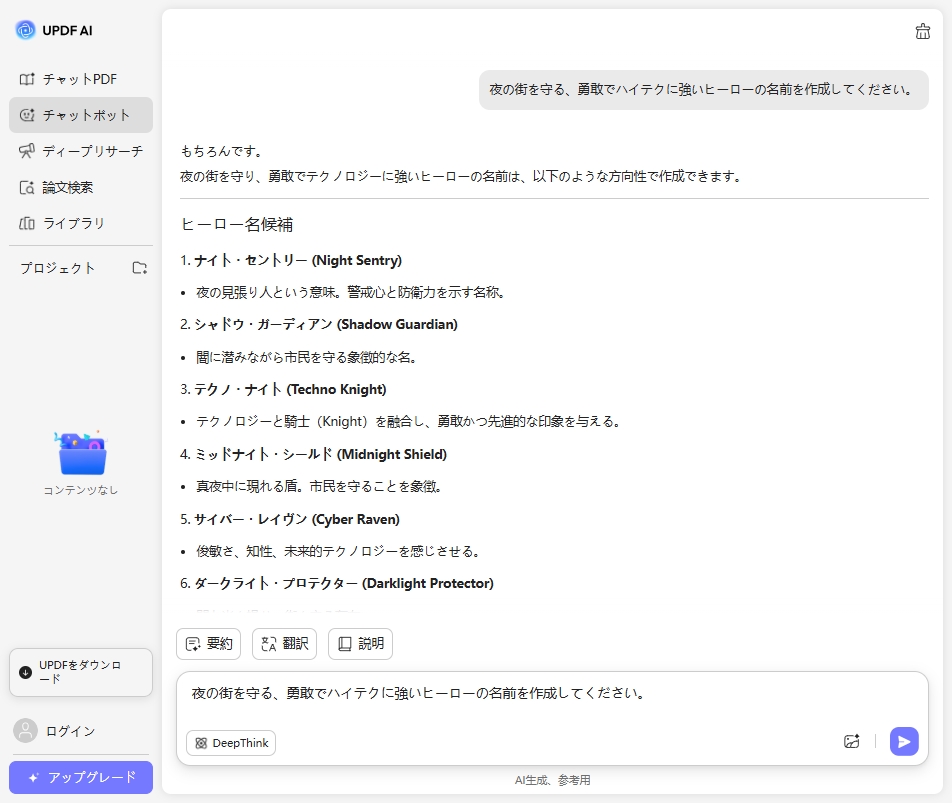Send the message with the arrow button
Image resolution: width=952 pixels, height=803 pixels.
(904, 742)
